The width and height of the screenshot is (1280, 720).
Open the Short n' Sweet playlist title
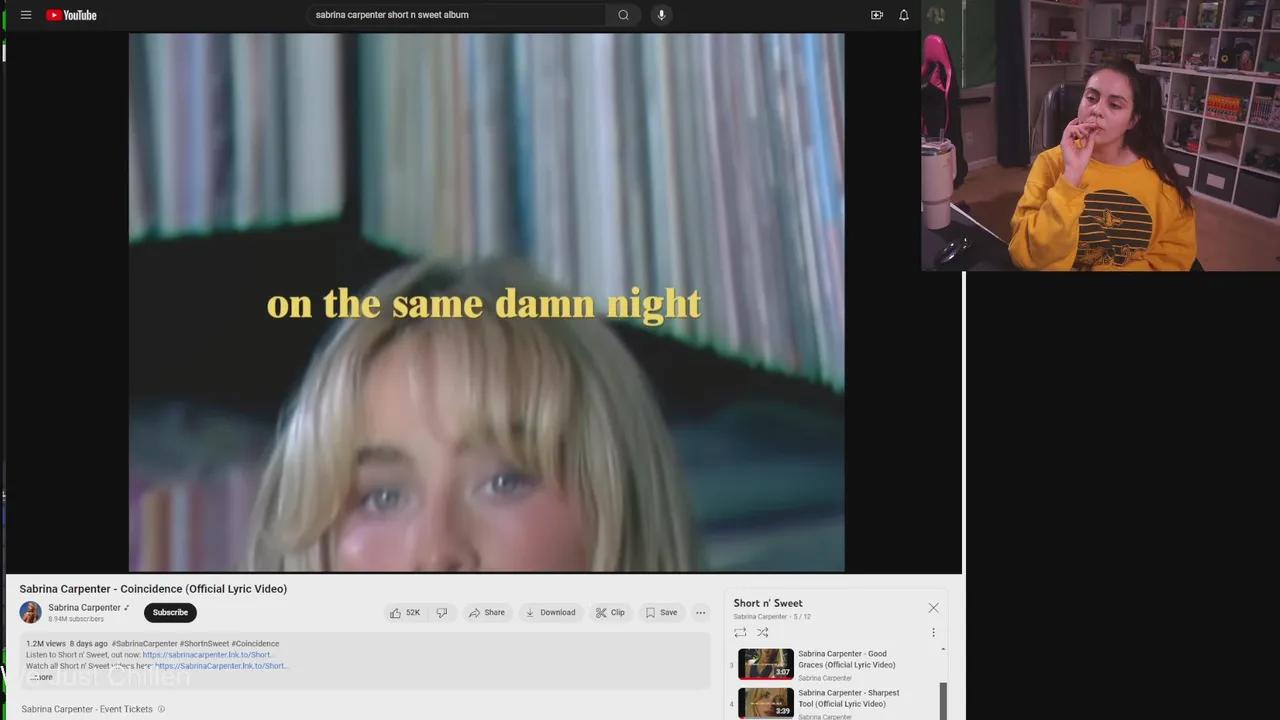(x=768, y=603)
